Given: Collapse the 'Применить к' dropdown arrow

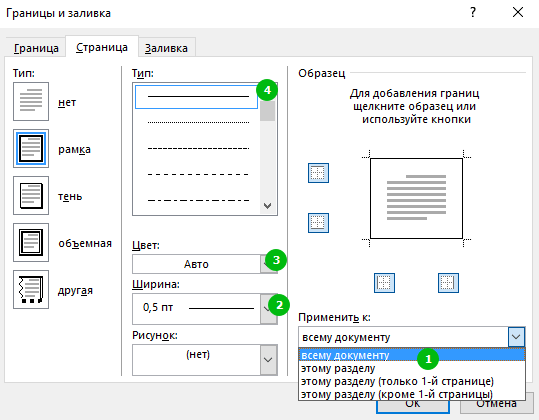Looking at the screenshot, I should [516, 337].
